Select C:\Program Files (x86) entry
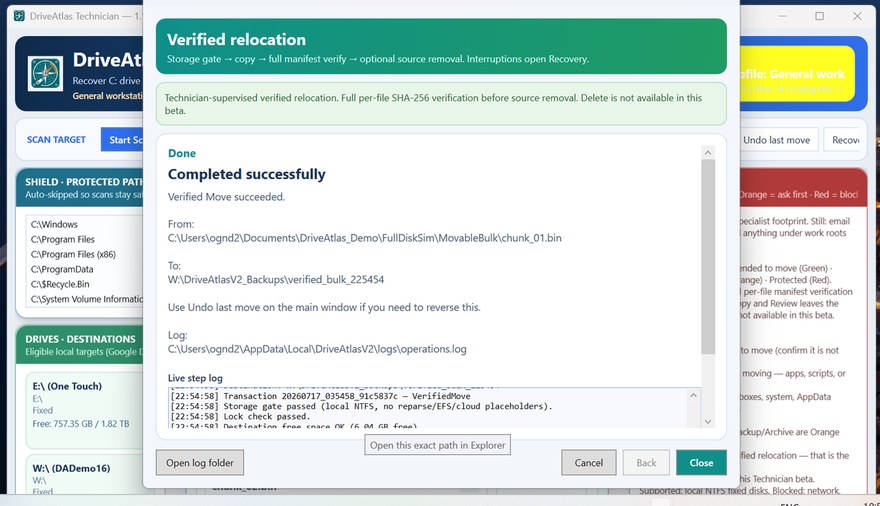This screenshot has height=506, width=880. coord(74,254)
